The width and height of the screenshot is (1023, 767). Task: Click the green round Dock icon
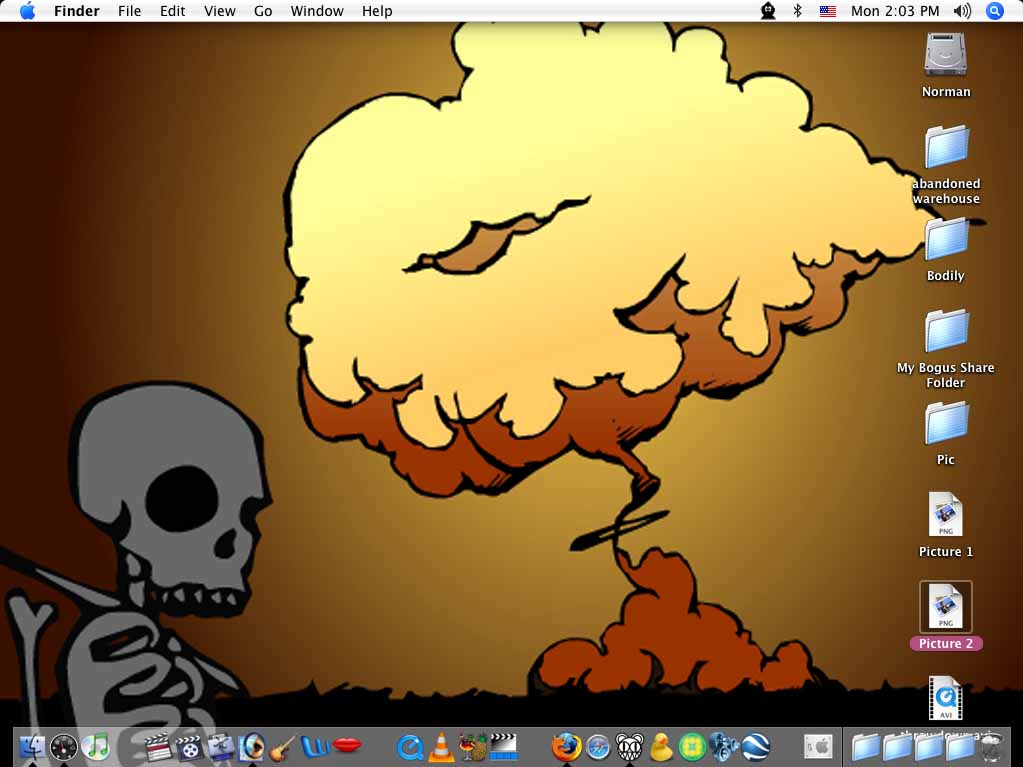pos(692,747)
